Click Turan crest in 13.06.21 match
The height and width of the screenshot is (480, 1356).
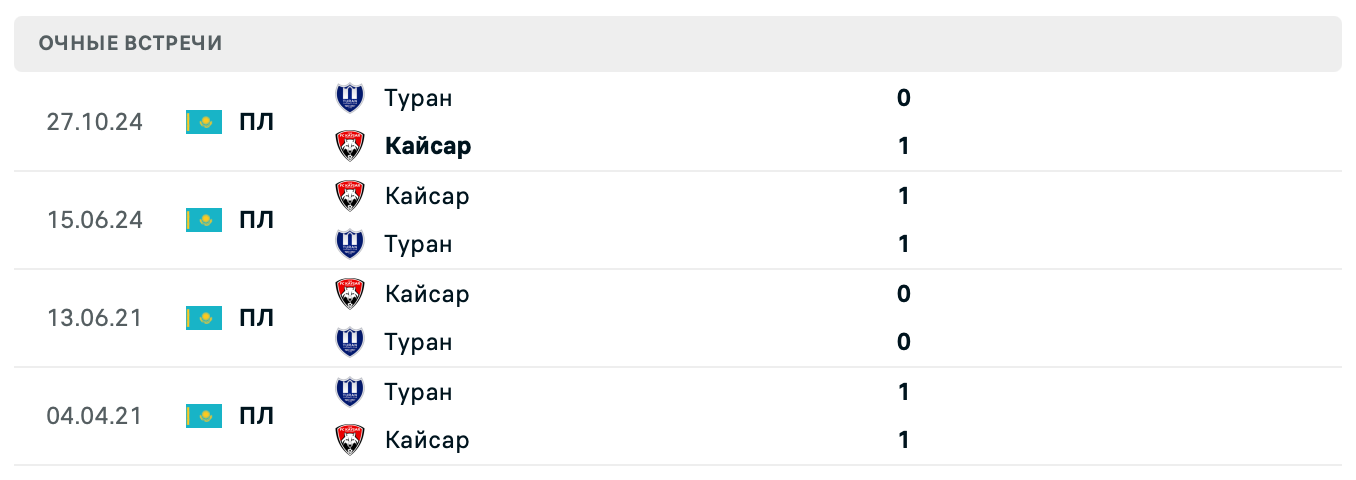[349, 342]
